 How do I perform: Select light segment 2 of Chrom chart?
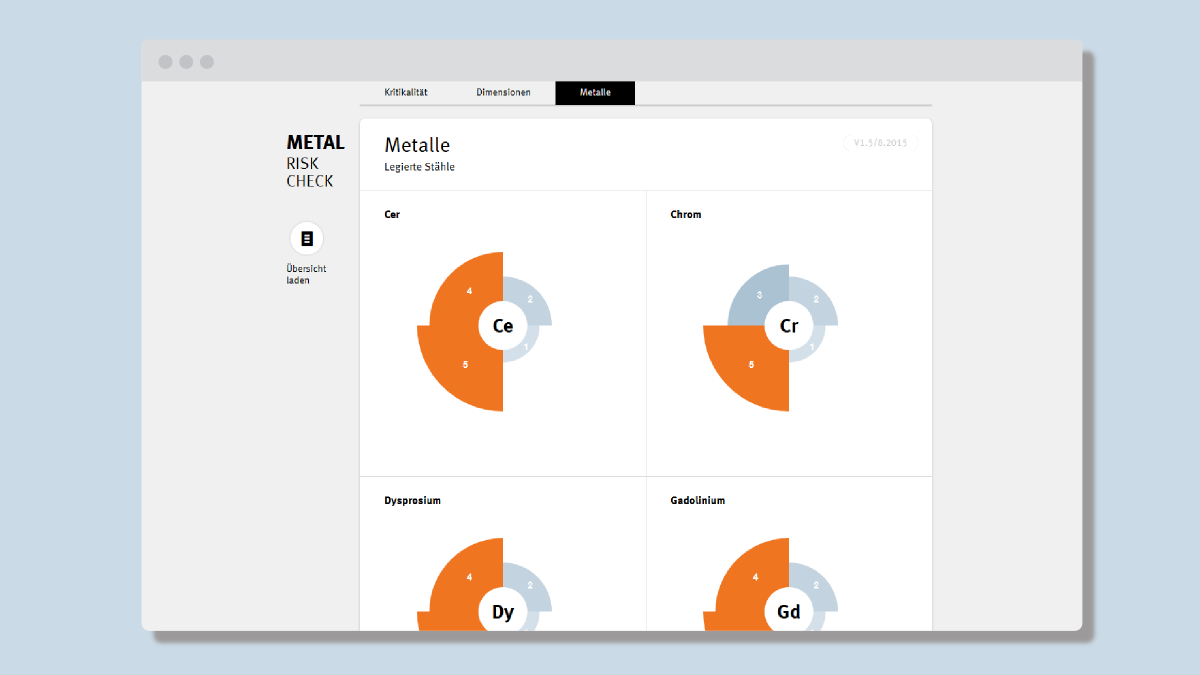pos(818,299)
